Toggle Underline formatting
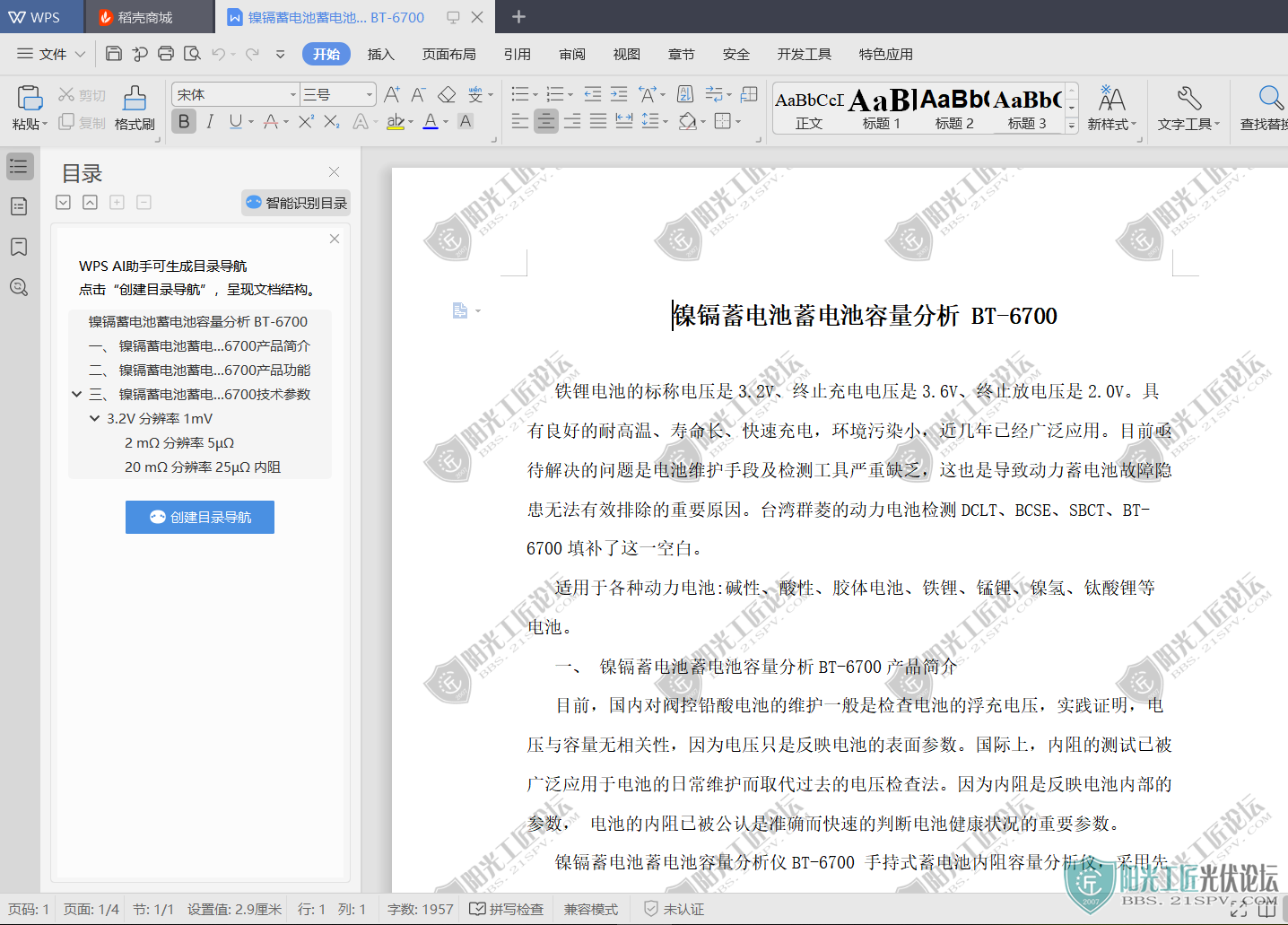This screenshot has height=925, width=1288. [235, 121]
